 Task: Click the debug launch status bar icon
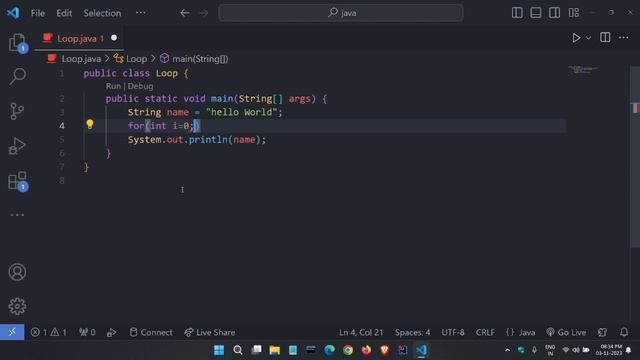[111, 332]
